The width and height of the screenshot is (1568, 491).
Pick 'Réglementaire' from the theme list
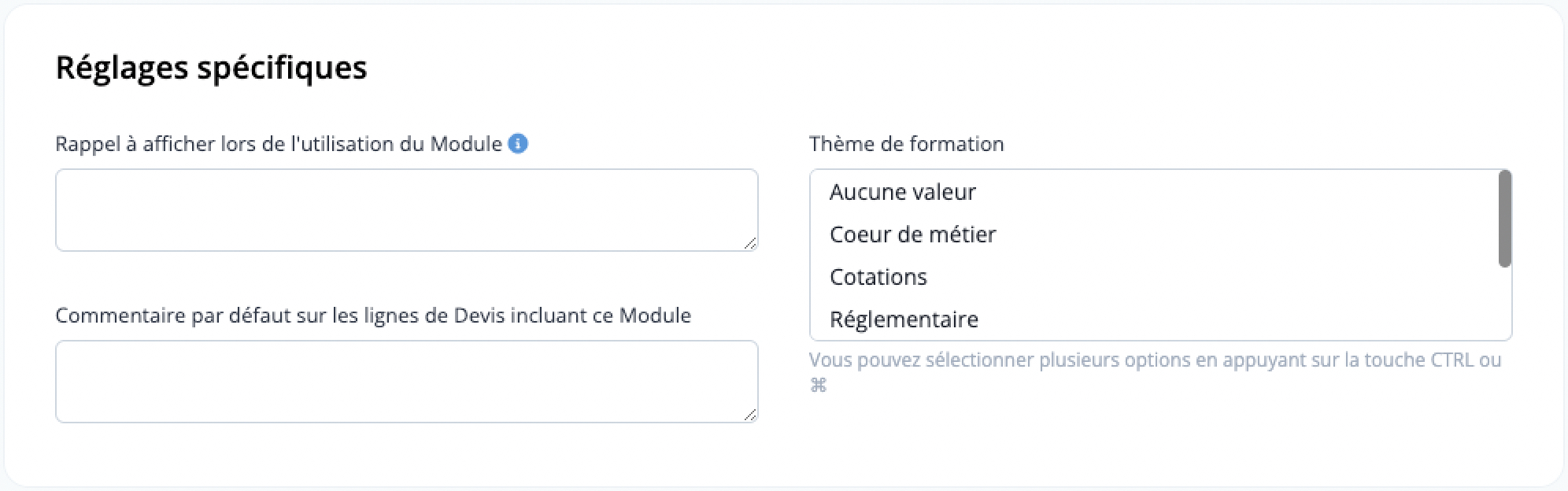(x=904, y=319)
